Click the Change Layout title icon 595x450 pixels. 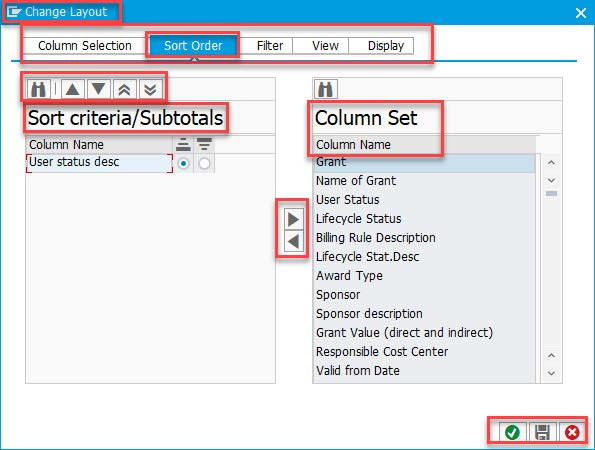coord(14,12)
